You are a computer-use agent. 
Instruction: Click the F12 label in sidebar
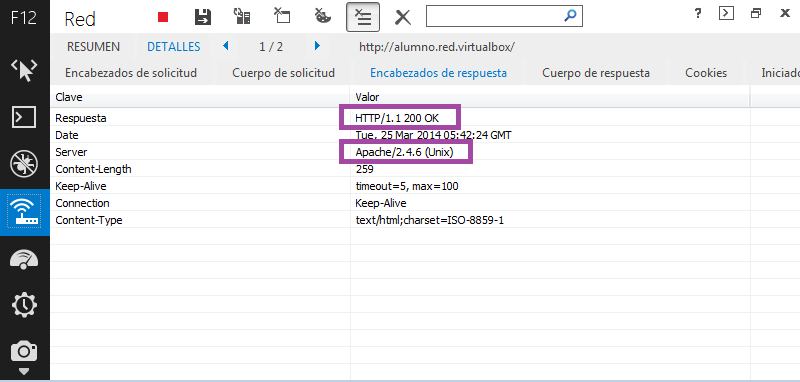tap(24, 19)
